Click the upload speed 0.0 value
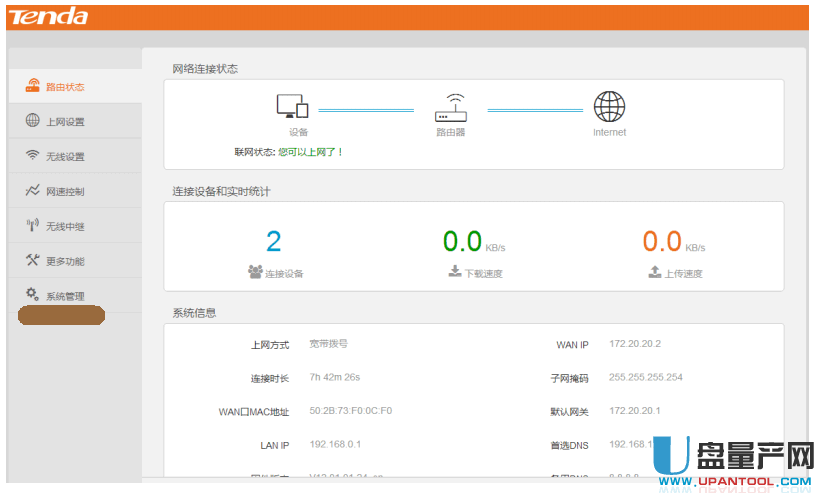Viewport: 827px width, 498px height. coord(662,241)
